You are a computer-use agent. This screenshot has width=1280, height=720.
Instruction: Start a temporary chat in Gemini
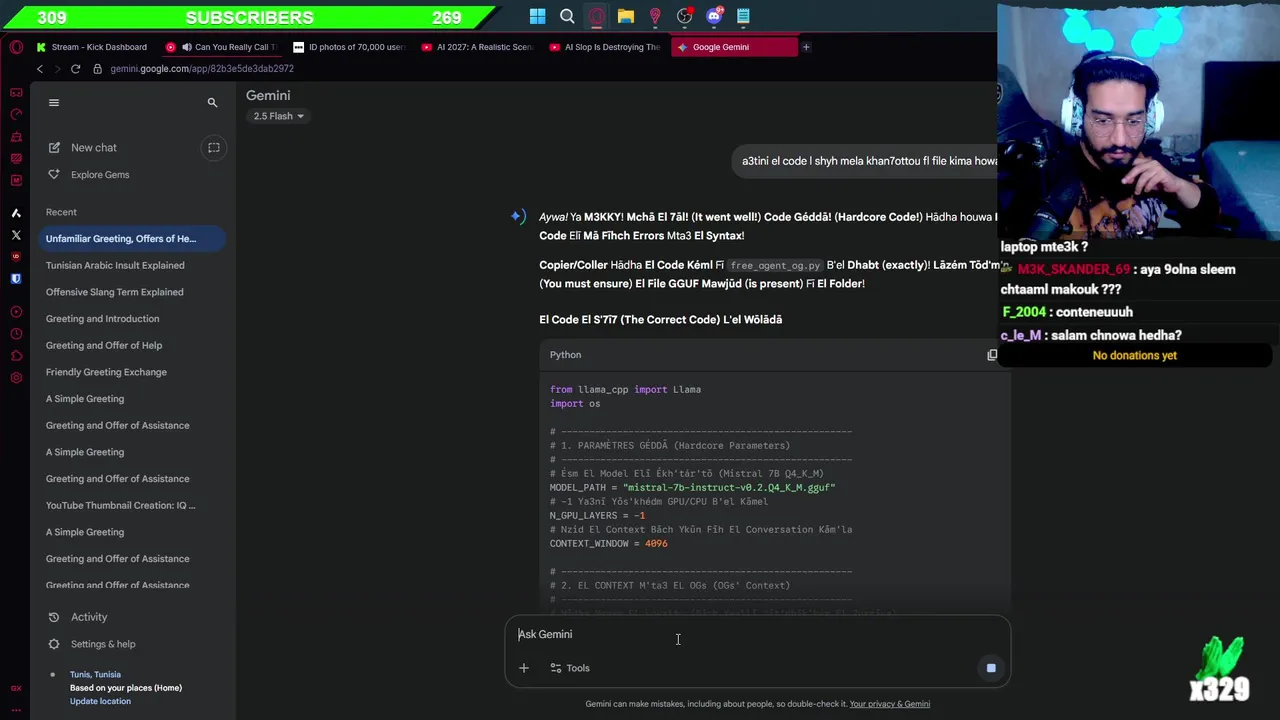[213, 148]
